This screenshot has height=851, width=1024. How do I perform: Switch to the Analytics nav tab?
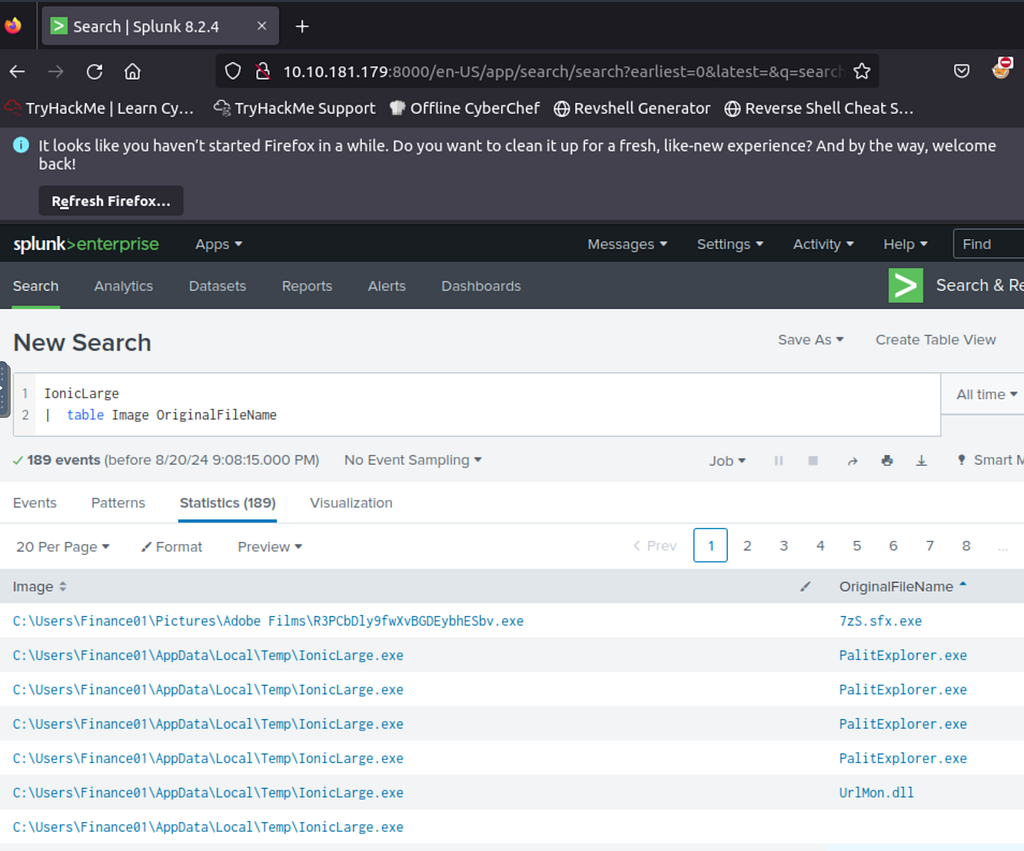[123, 286]
